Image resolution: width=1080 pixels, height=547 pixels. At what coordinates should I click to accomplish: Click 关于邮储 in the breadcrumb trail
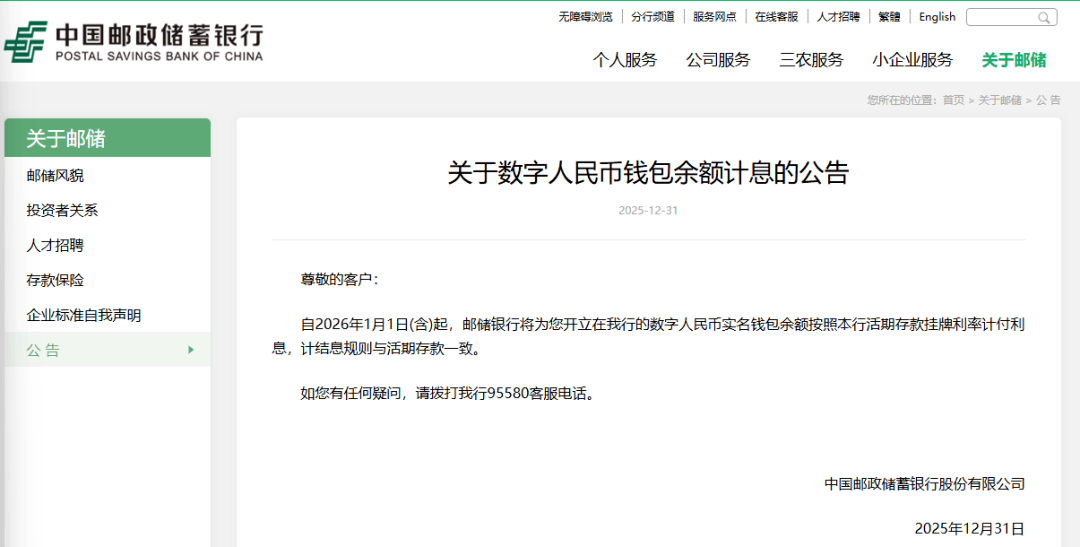pyautogui.click(x=999, y=100)
